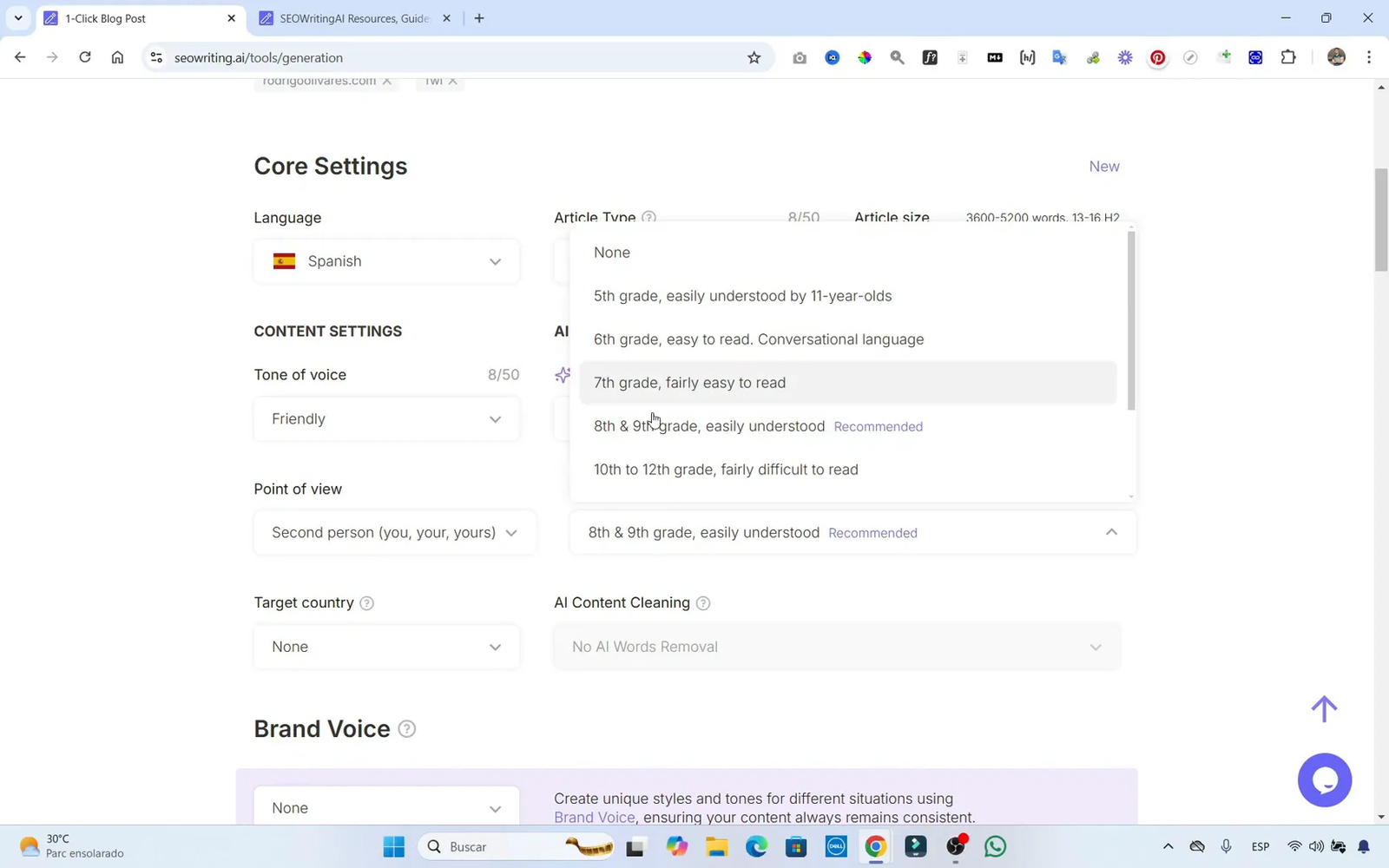Open the Pinterest extension
The height and width of the screenshot is (868, 1389).
1157,57
